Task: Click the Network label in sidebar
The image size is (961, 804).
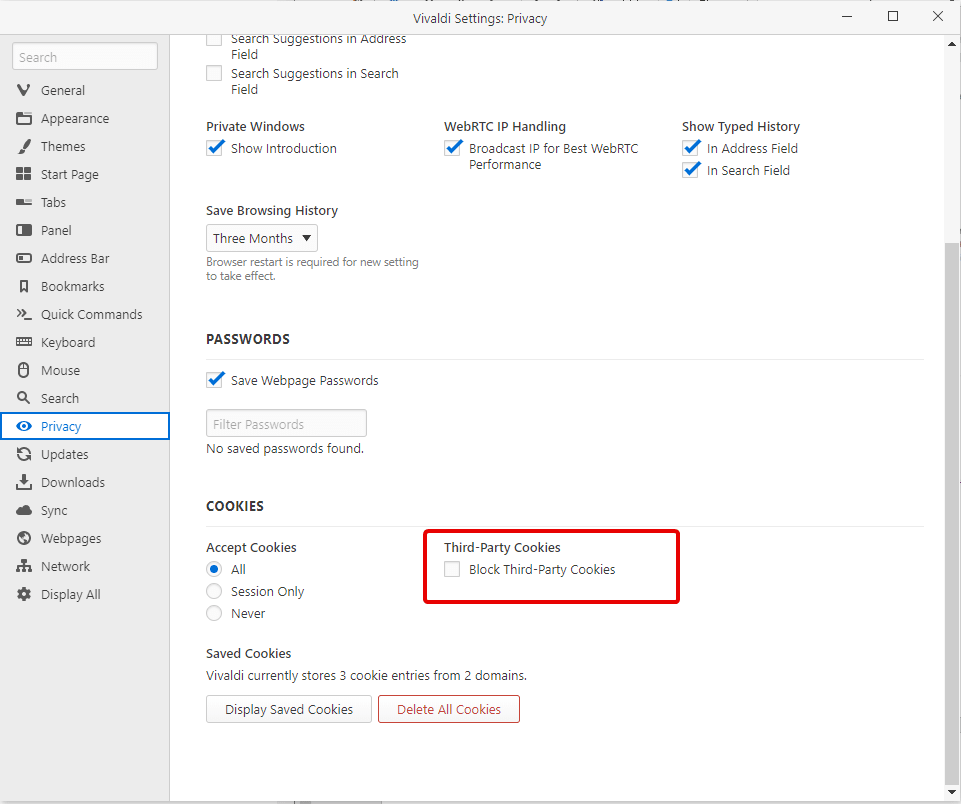Action: point(66,566)
